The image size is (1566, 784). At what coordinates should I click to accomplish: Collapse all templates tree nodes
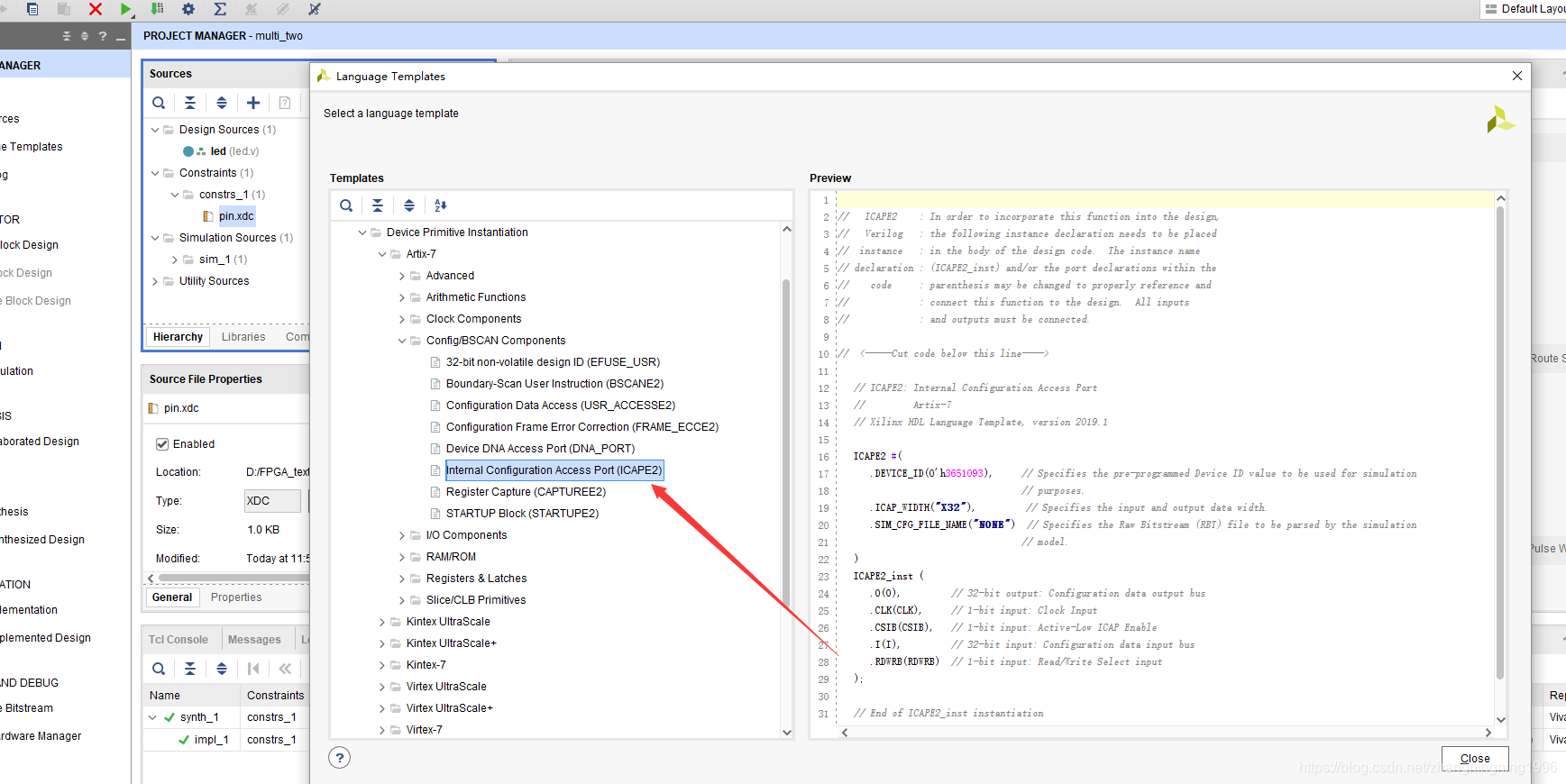(x=378, y=205)
